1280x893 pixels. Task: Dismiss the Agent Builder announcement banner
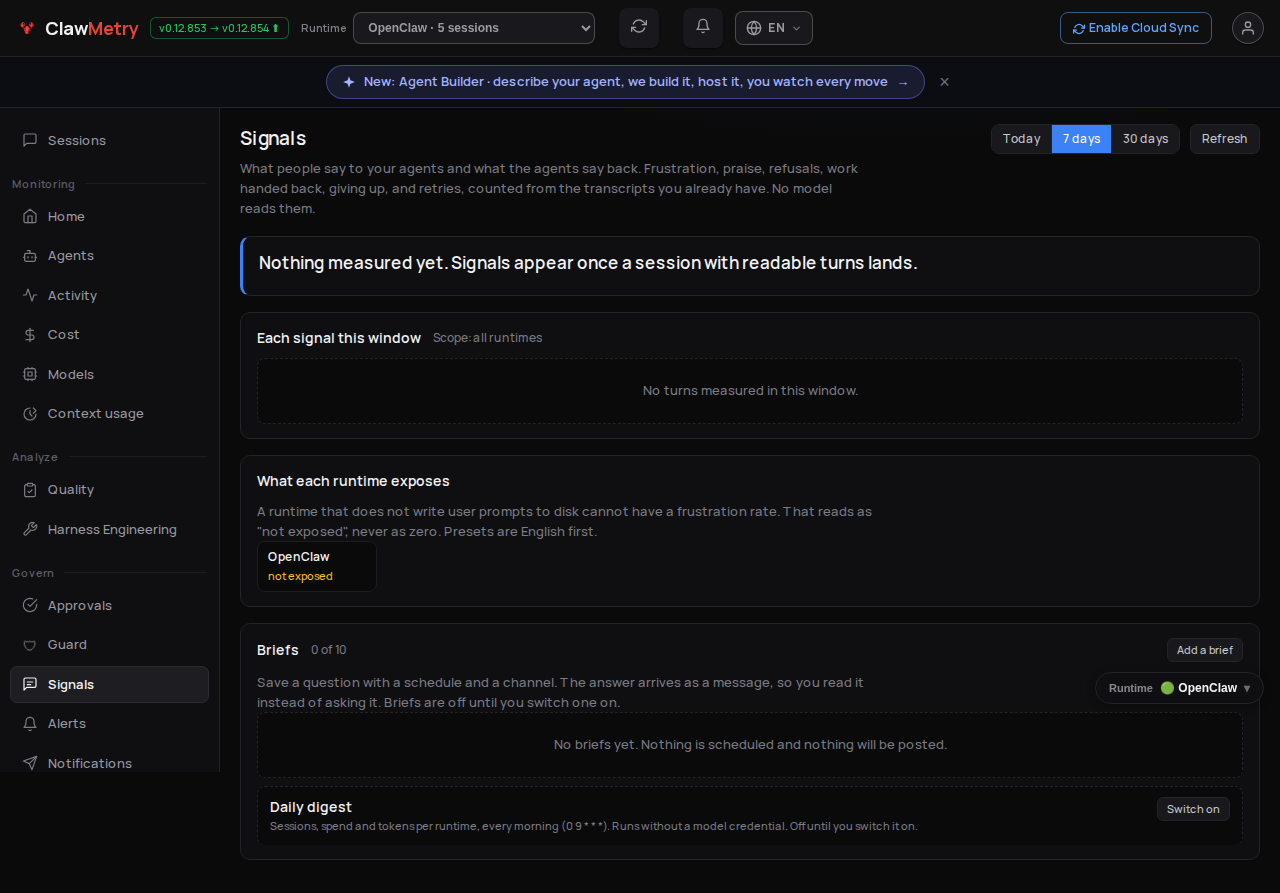point(944,82)
